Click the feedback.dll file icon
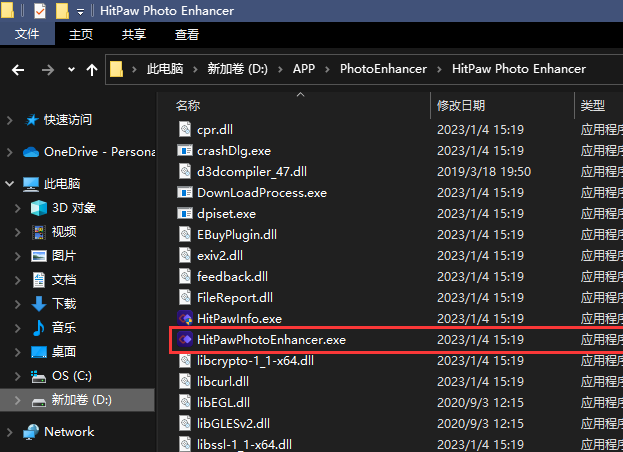This screenshot has height=452, width=623. [185, 276]
